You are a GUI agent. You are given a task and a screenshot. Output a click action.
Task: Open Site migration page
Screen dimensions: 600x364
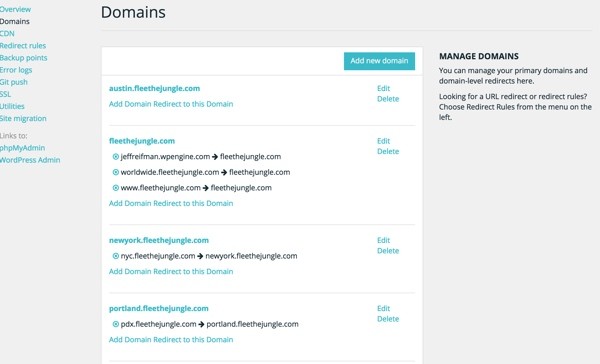click(23, 119)
